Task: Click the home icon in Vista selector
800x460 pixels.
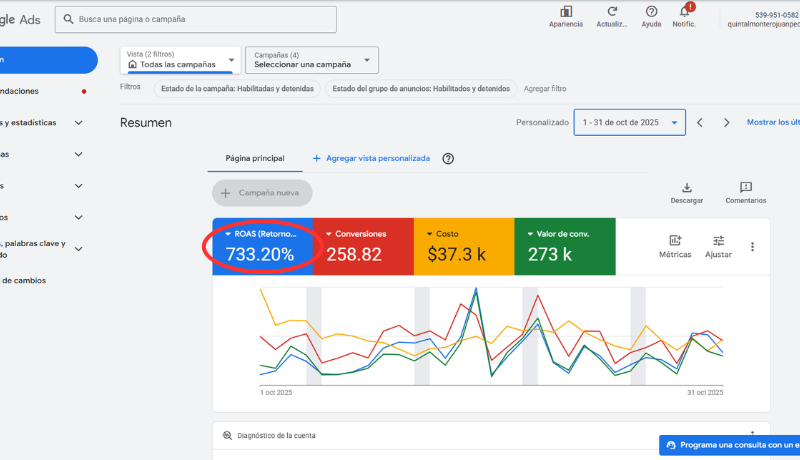Action: 133,64
